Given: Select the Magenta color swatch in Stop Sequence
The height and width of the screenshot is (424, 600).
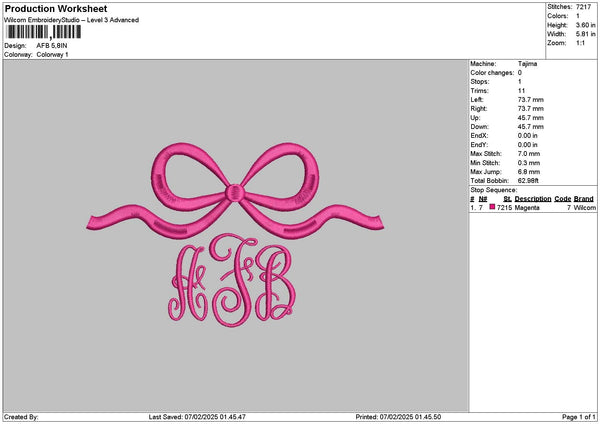Looking at the screenshot, I should point(492,207).
